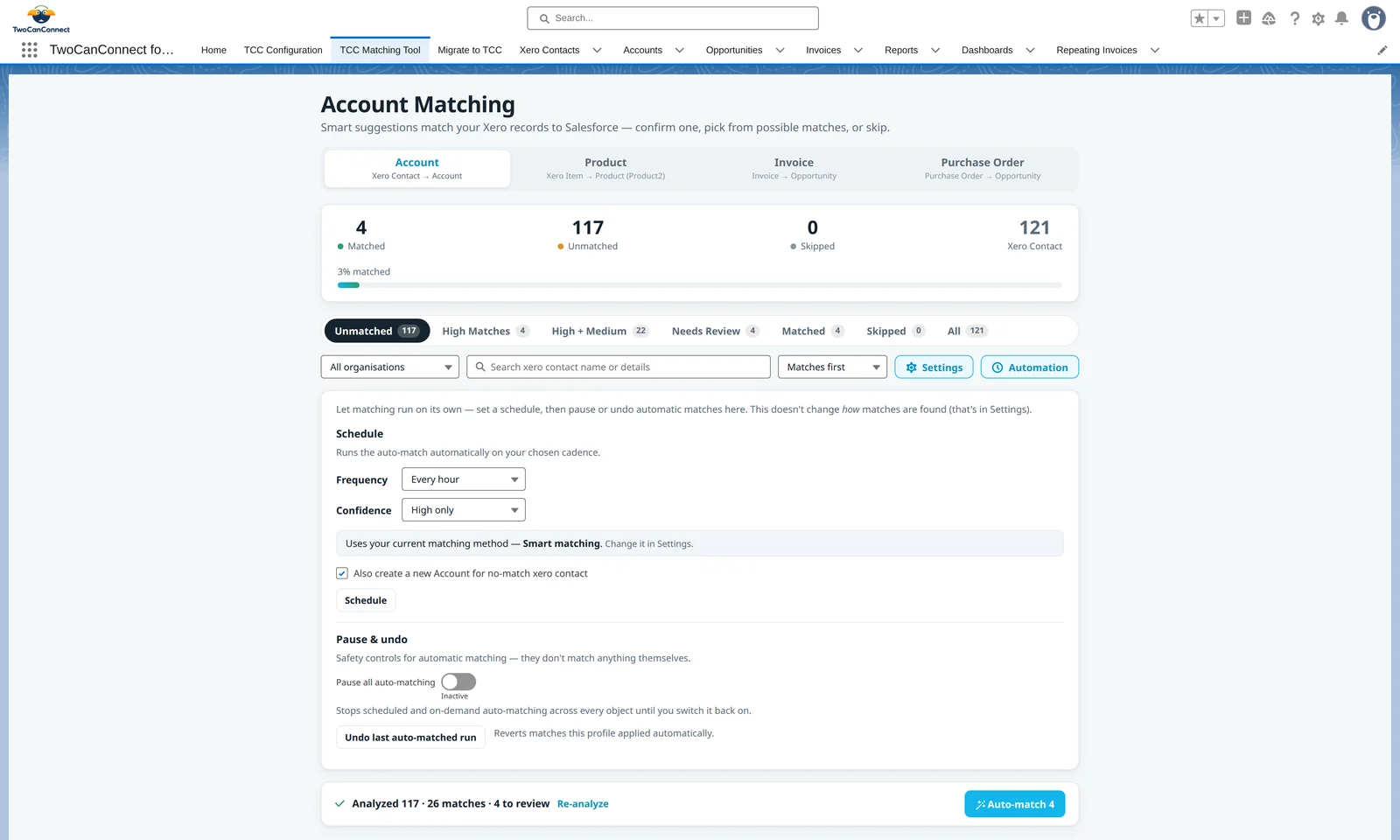Open the Frequency Every hour dropdown
The width and height of the screenshot is (1400, 840).
tap(464, 479)
